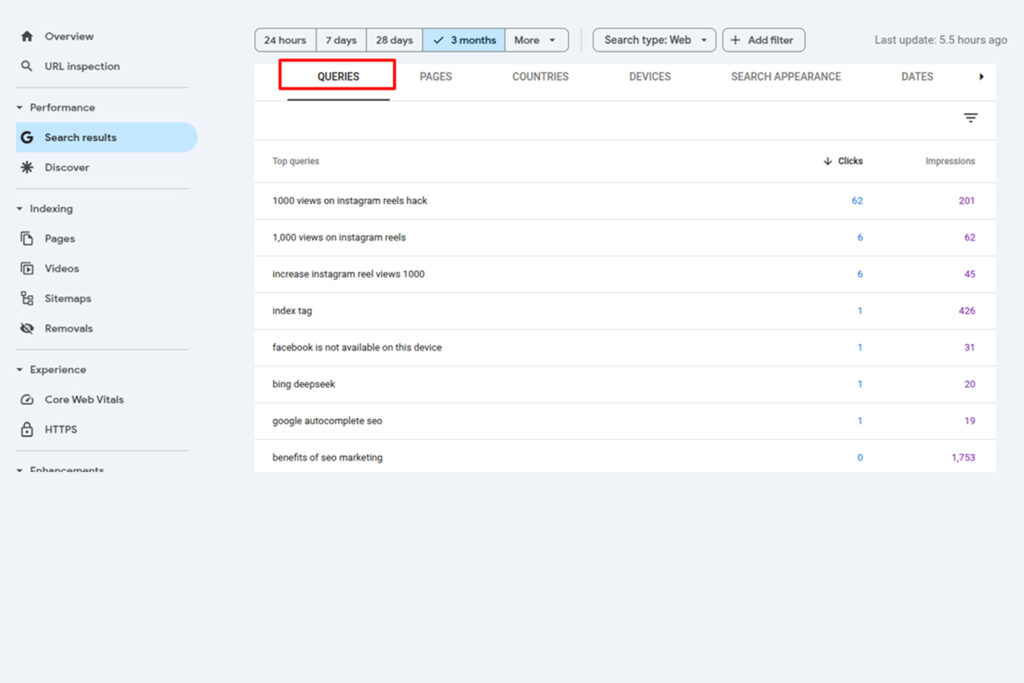1024x683 pixels.
Task: Select query 'facebook is not available on this device'
Action: pyautogui.click(x=357, y=347)
